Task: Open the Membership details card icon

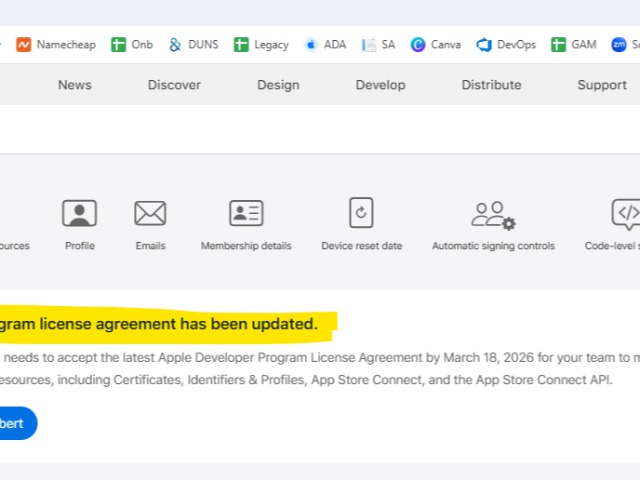Action: (246, 214)
